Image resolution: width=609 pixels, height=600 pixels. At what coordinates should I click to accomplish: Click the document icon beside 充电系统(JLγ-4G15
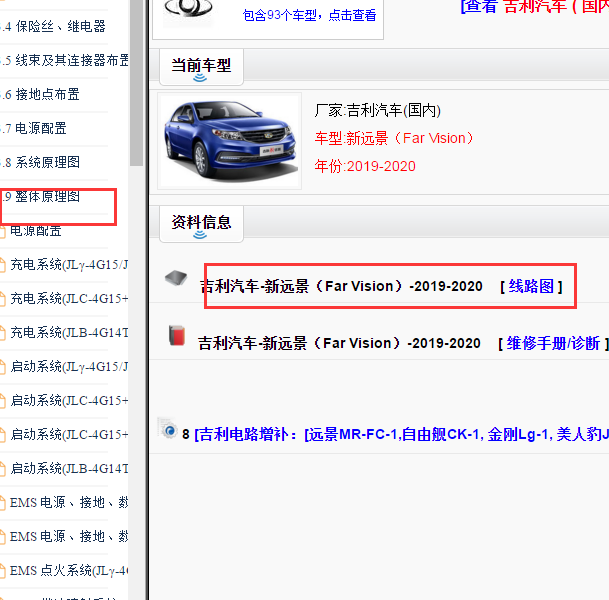pyautogui.click(x=3, y=265)
